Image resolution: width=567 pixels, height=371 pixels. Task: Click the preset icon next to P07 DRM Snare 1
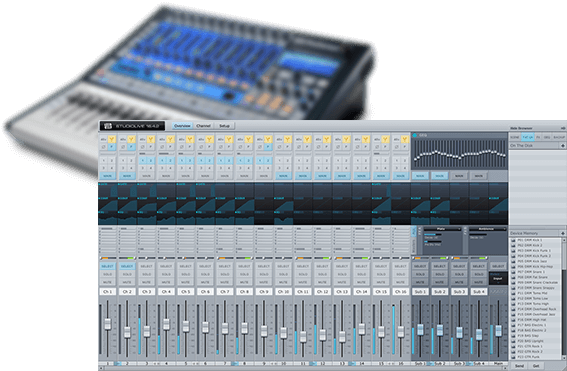coord(513,272)
